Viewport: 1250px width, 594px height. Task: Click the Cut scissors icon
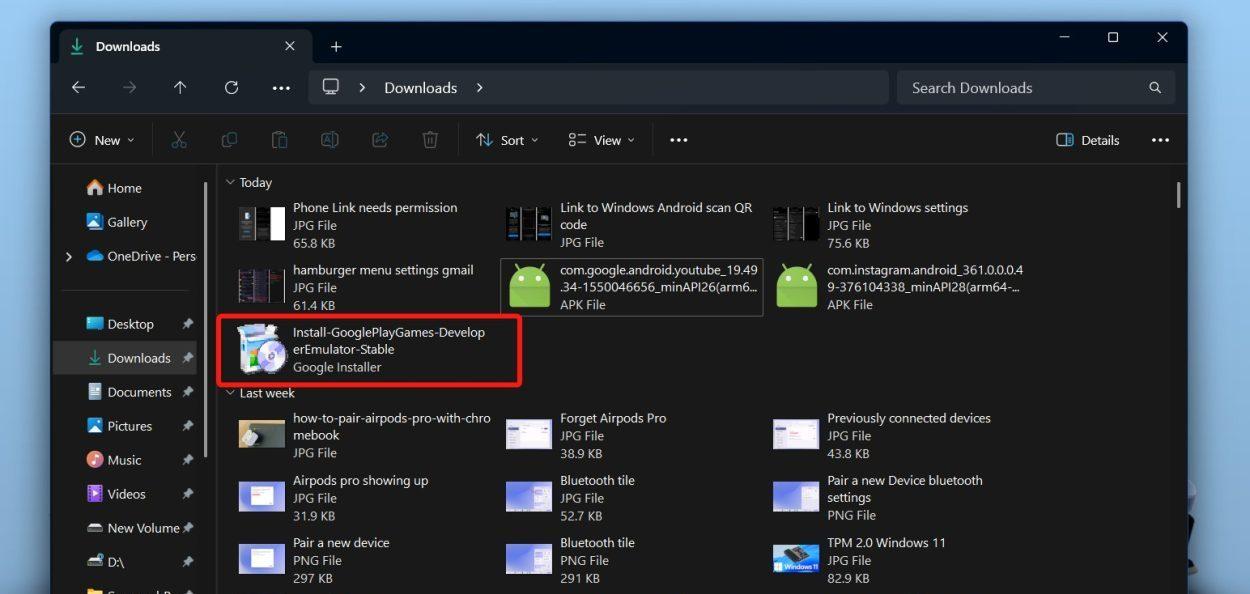[x=179, y=140]
